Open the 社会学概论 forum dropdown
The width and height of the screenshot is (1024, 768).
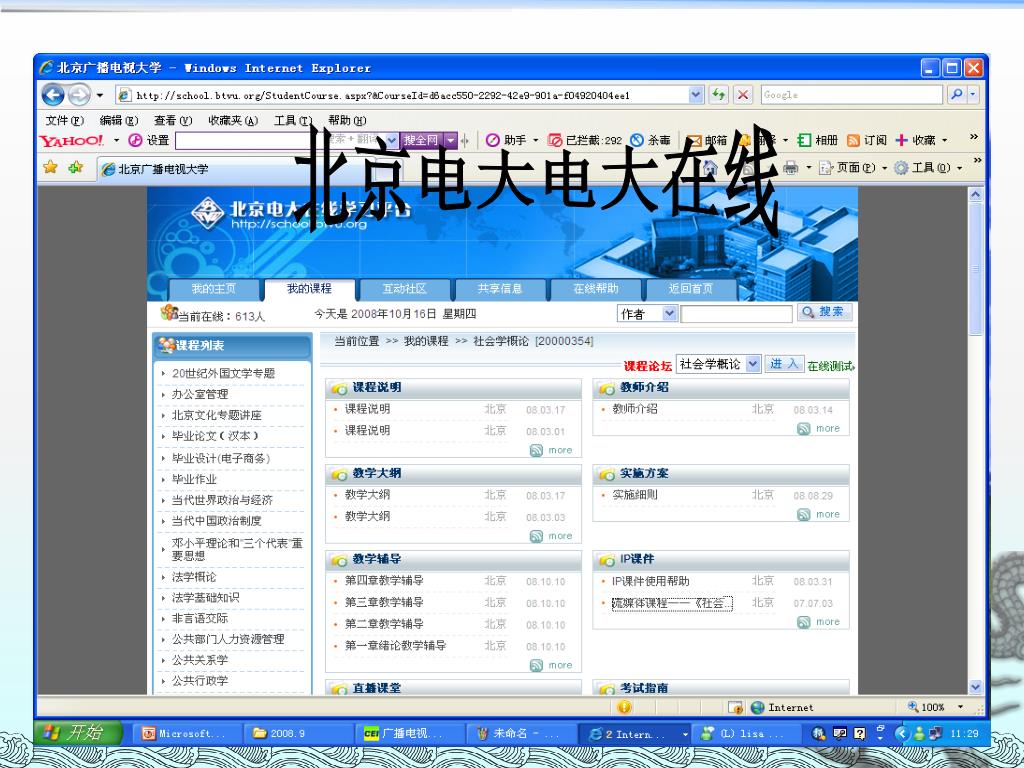pyautogui.click(x=718, y=364)
